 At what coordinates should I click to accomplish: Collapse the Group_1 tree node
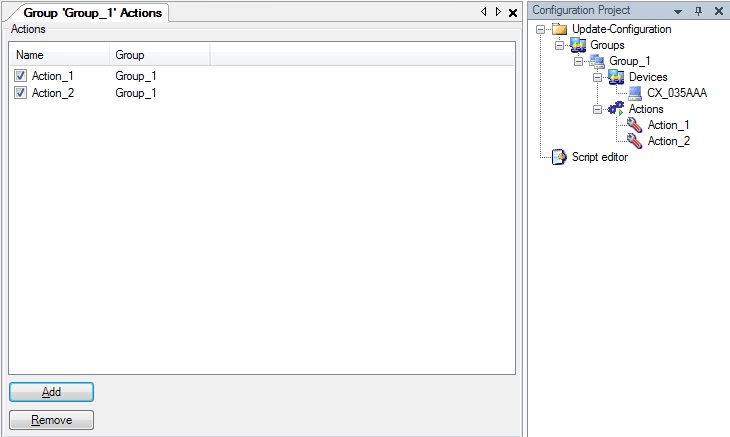tap(578, 61)
